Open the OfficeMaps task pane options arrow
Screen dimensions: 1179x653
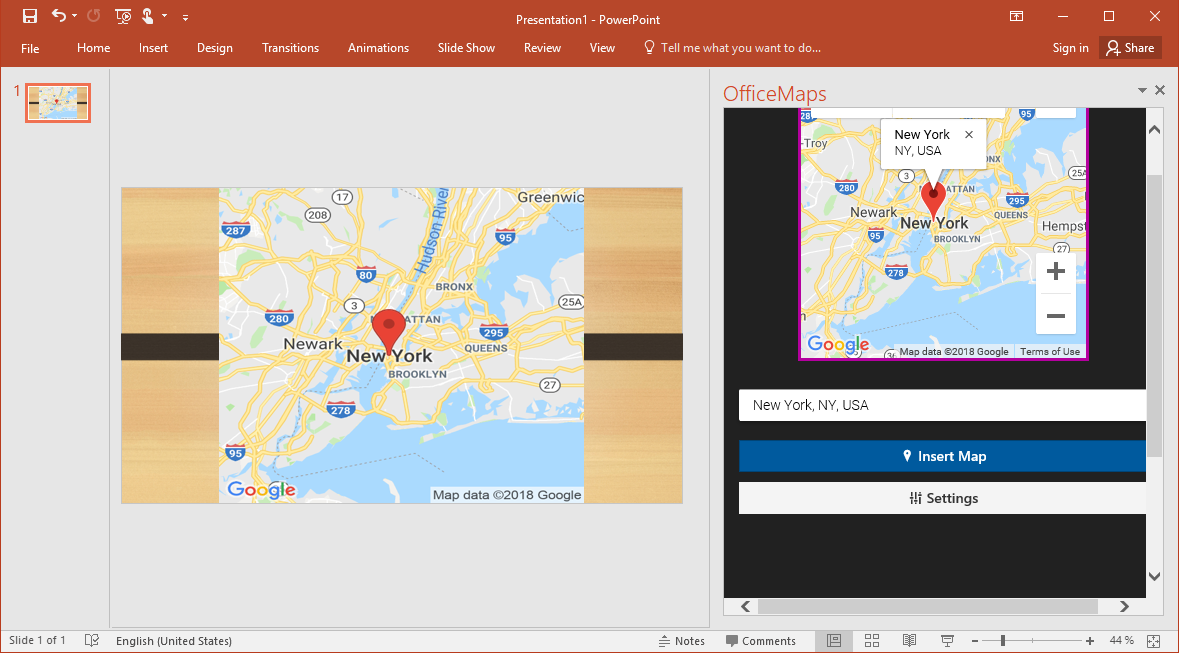(1142, 91)
